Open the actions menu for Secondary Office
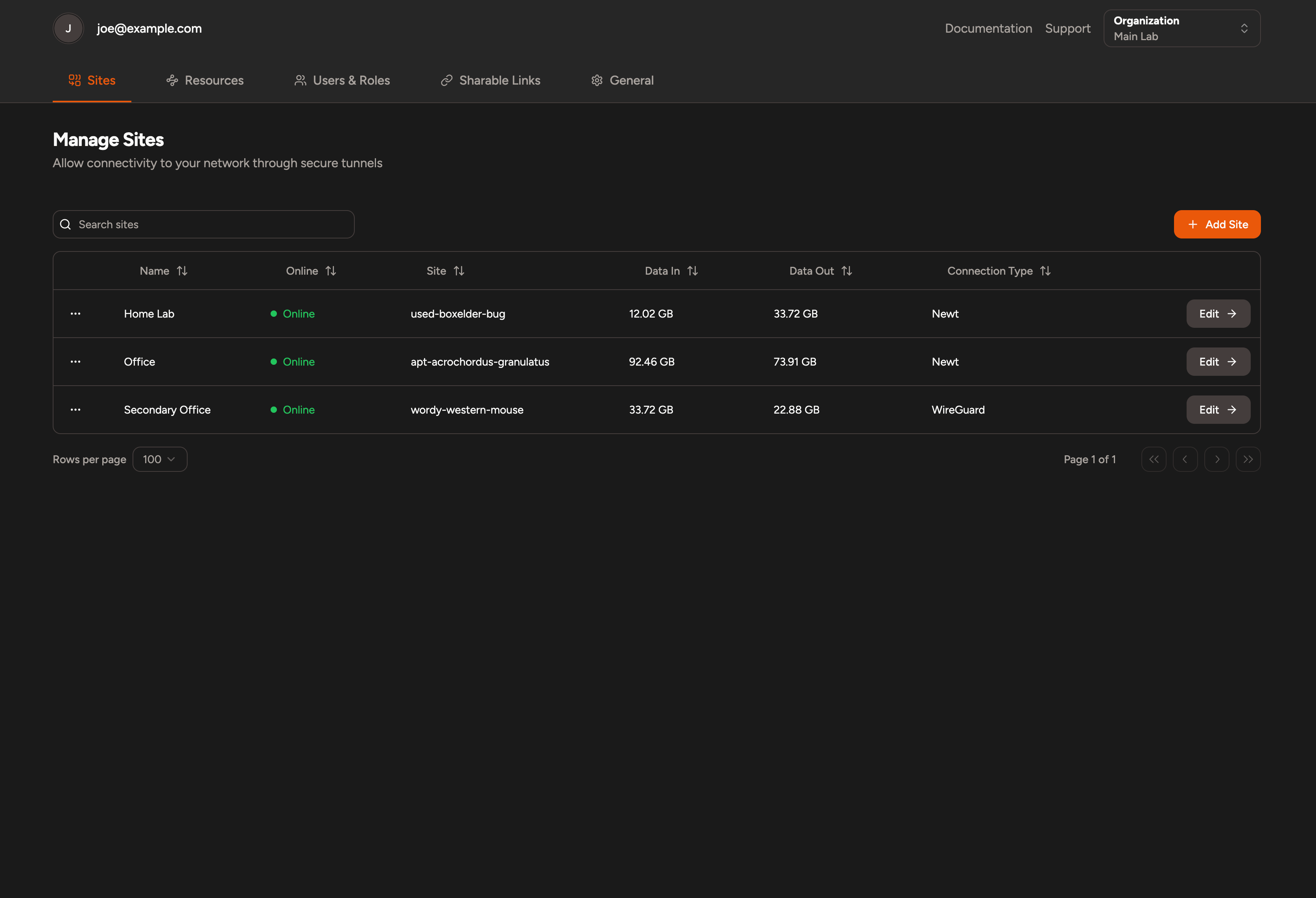This screenshot has width=1316, height=898. coord(75,410)
